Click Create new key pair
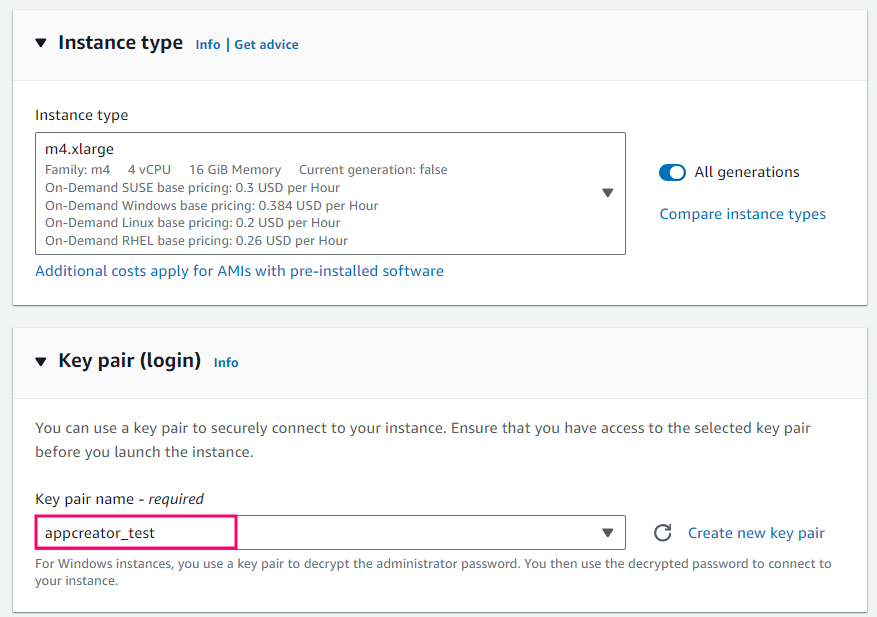Image resolution: width=877 pixels, height=617 pixels. (x=756, y=533)
